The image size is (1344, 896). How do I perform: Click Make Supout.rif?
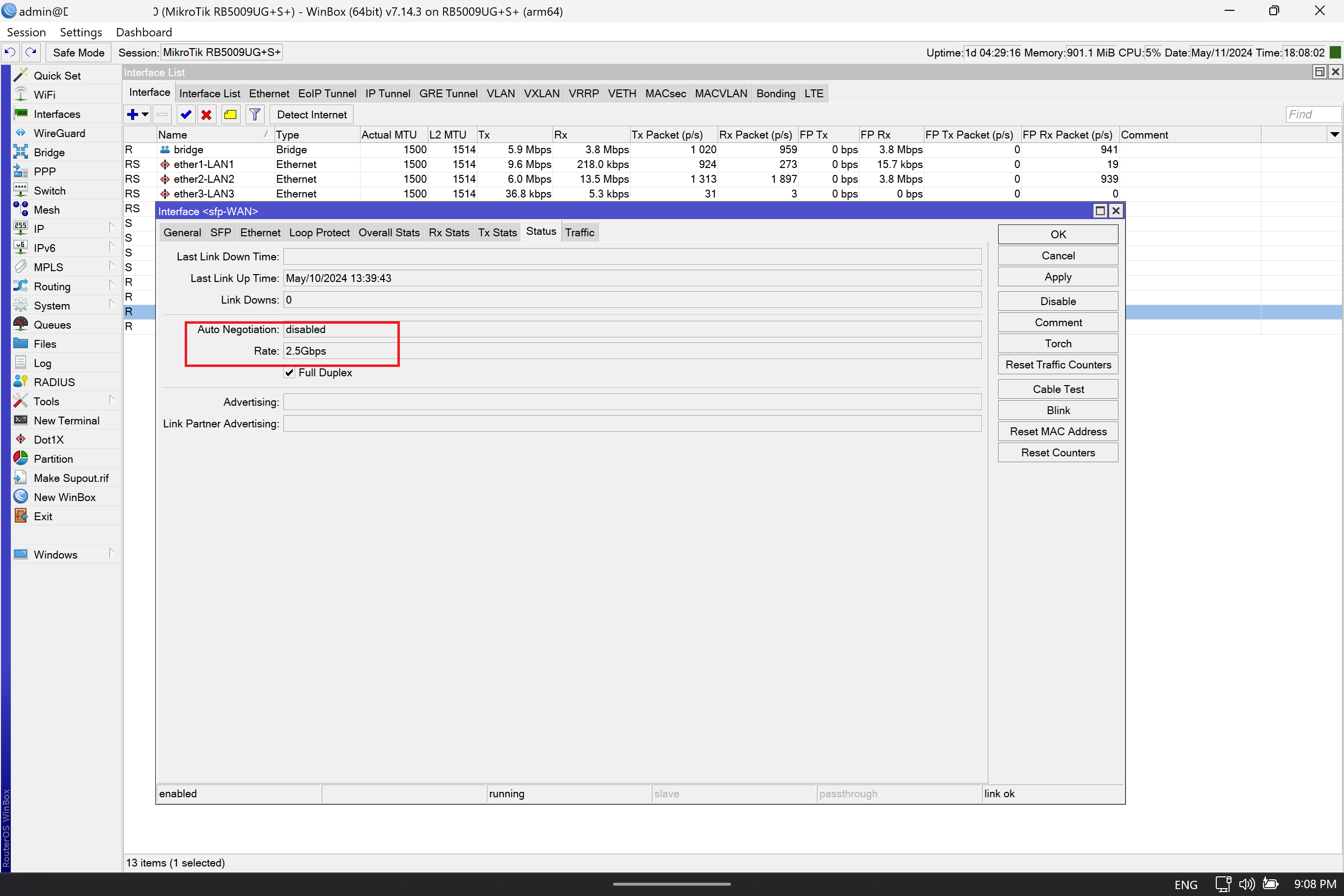tap(71, 477)
